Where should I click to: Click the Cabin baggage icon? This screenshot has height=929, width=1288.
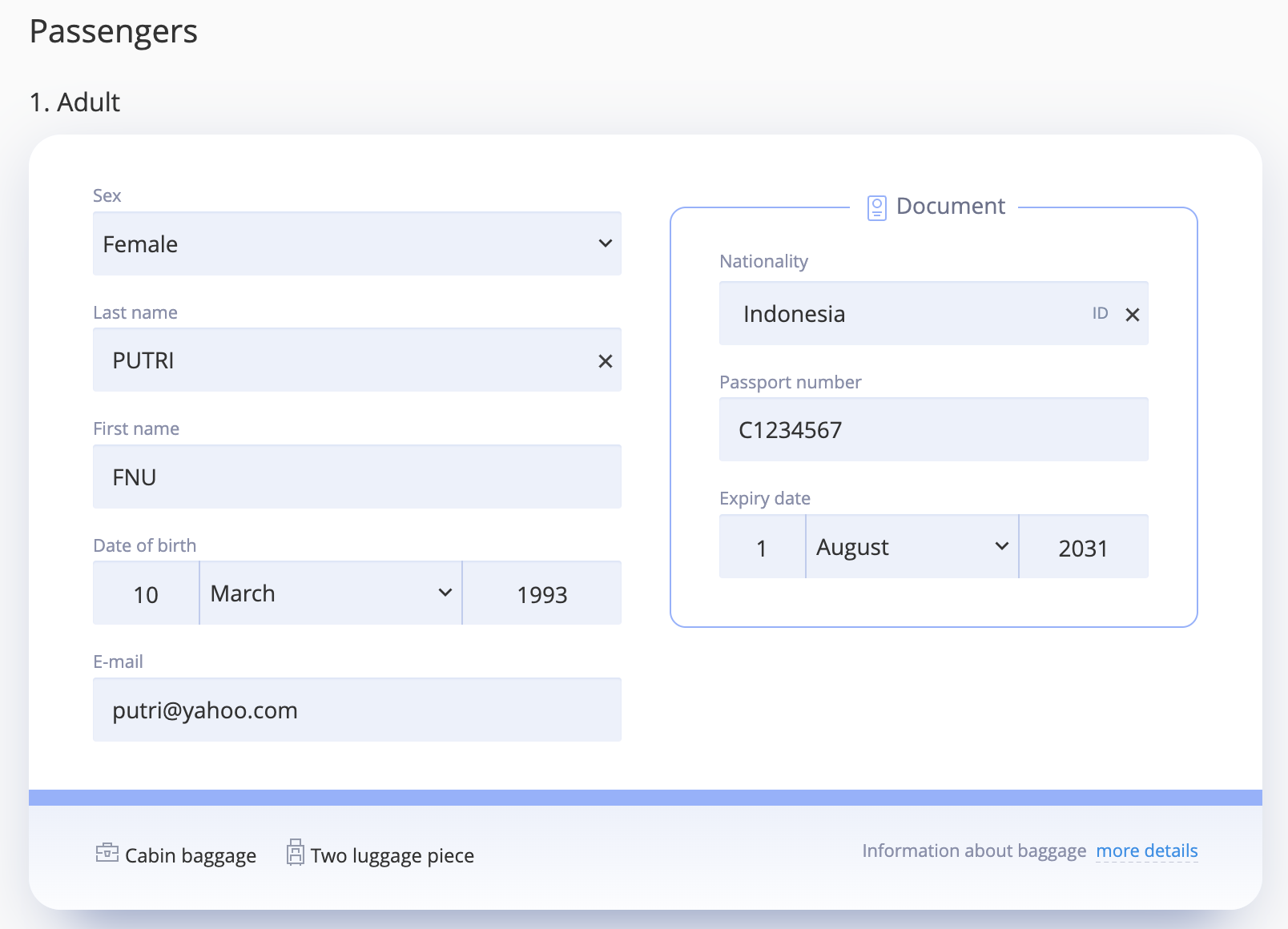point(107,853)
